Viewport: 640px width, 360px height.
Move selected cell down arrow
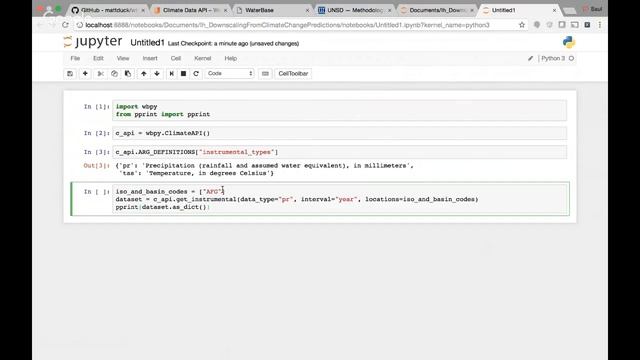157,73
